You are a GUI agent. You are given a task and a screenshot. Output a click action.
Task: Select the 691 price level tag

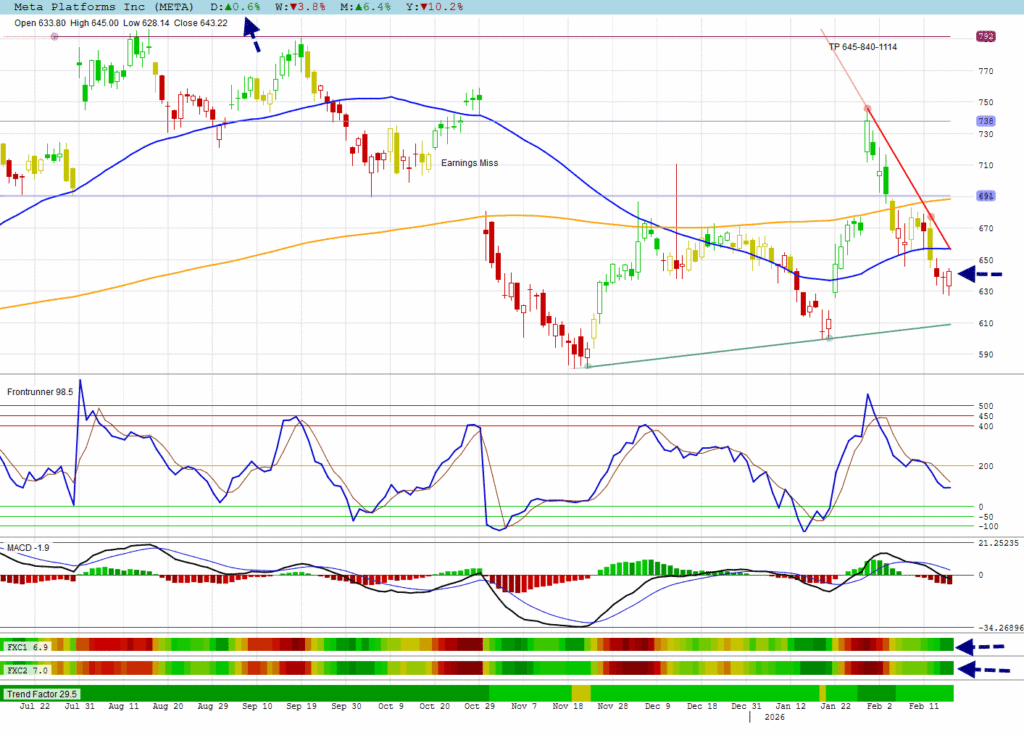[985, 196]
